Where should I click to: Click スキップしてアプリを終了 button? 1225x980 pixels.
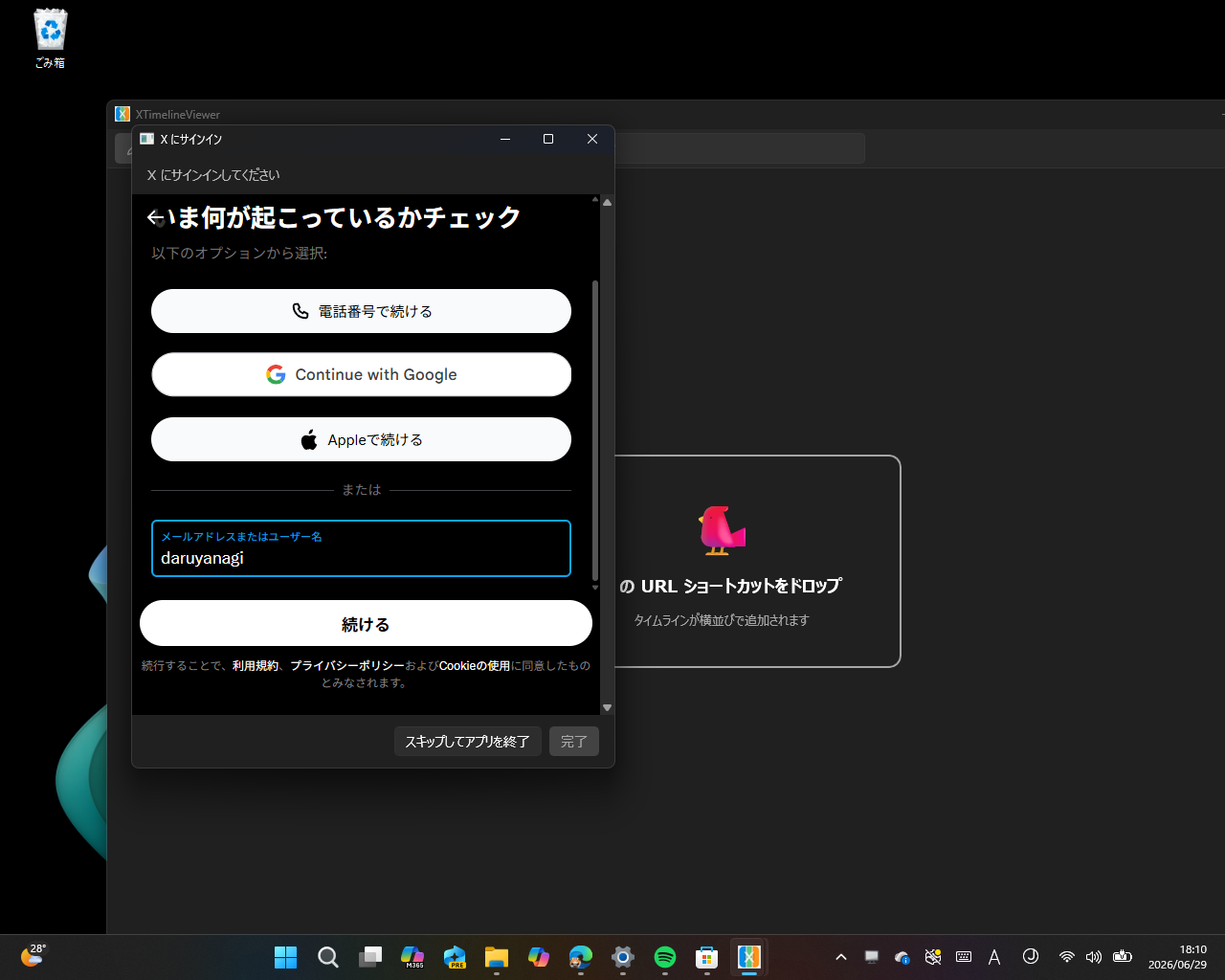pyautogui.click(x=468, y=741)
